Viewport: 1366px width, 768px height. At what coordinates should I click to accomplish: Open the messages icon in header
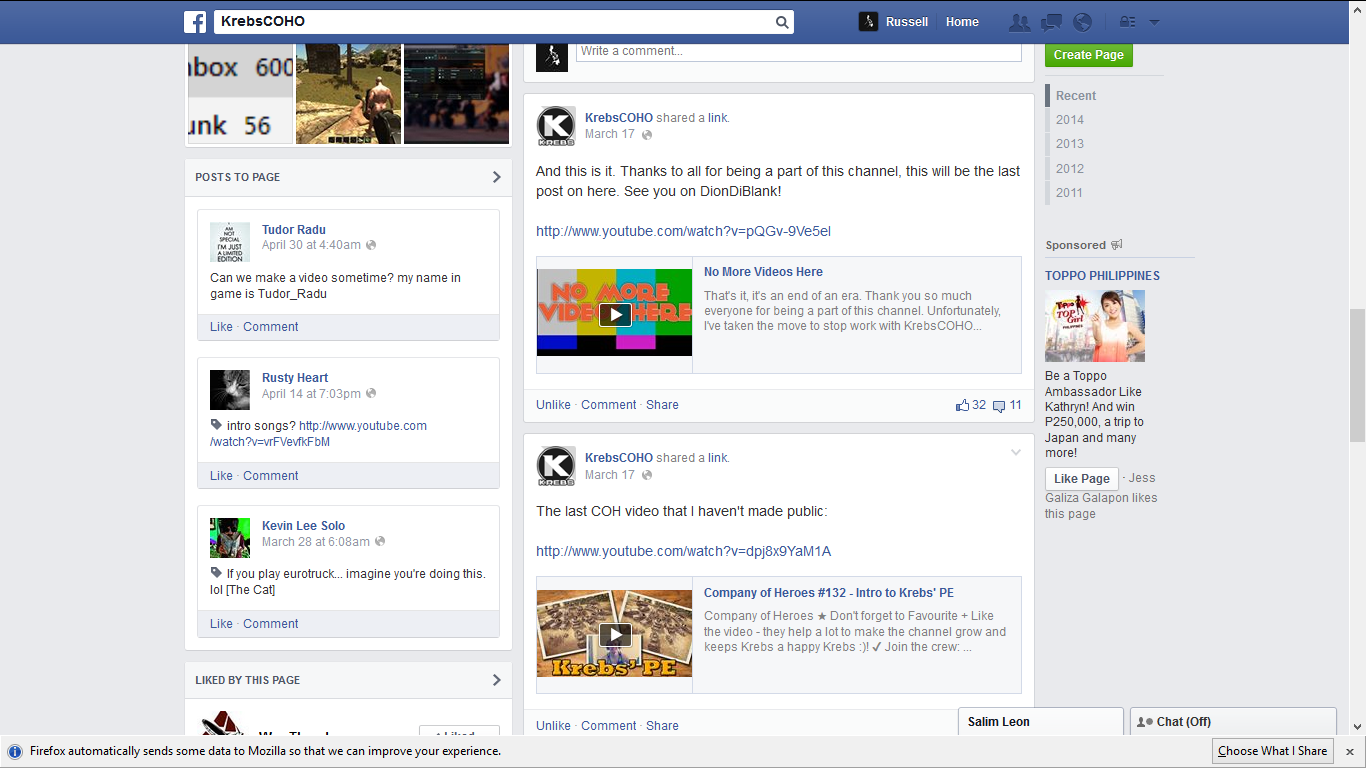click(x=1051, y=22)
